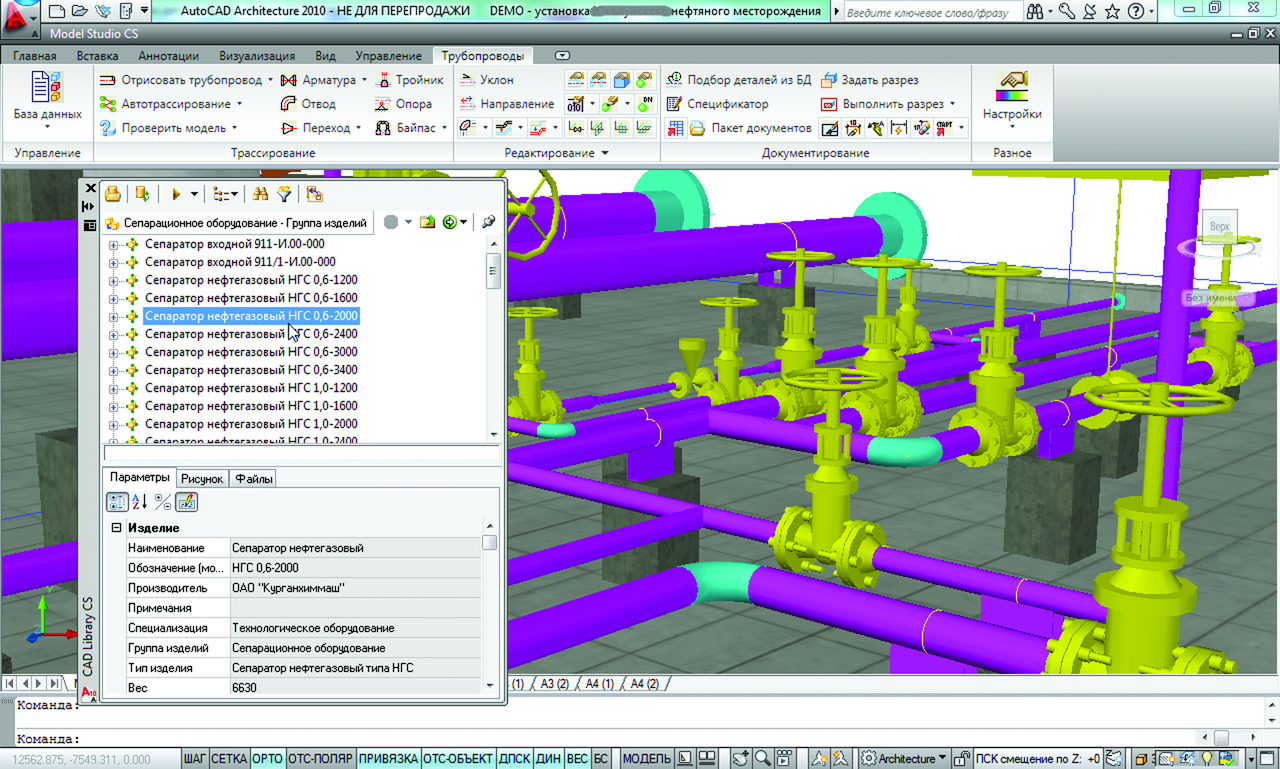Toggle ОРТО mode in status bar

tap(267, 759)
